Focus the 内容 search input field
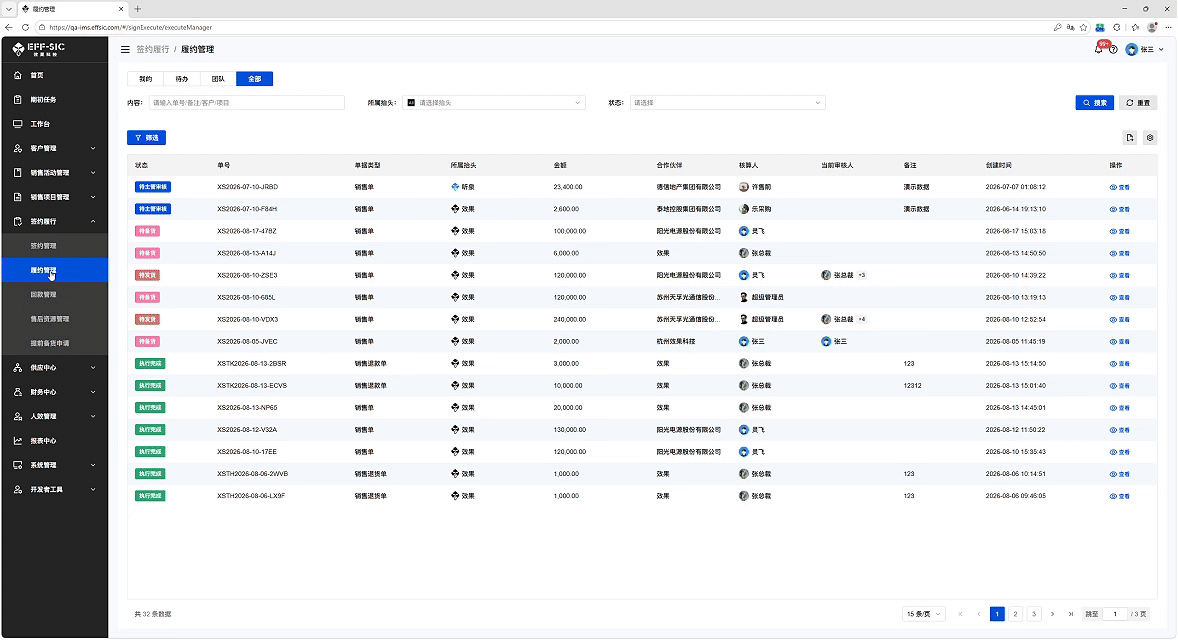Viewport: 1178px width, 640px height. [x=246, y=103]
